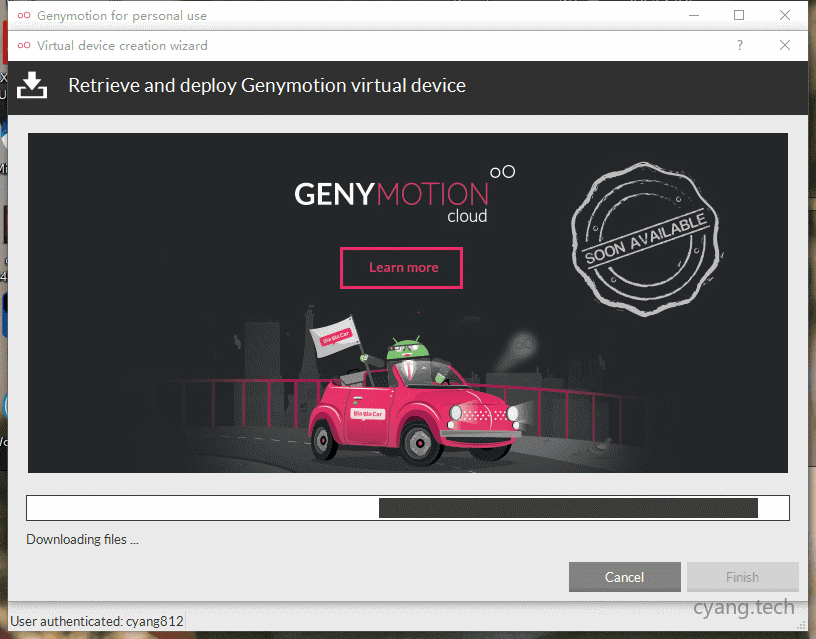Open help with the question mark button
The image size is (816, 639).
point(740,46)
